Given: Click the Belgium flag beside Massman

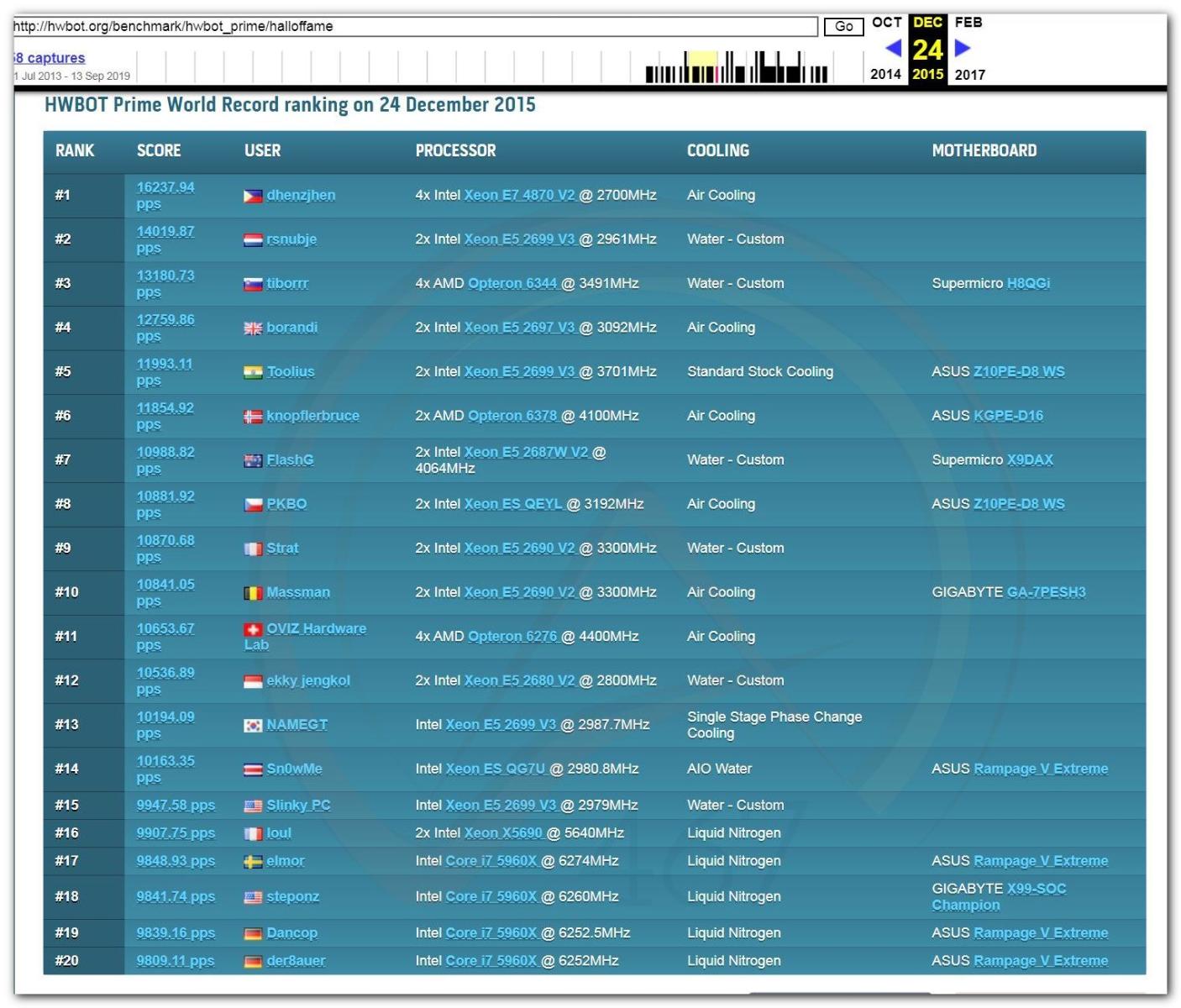Looking at the screenshot, I should 253,593.
